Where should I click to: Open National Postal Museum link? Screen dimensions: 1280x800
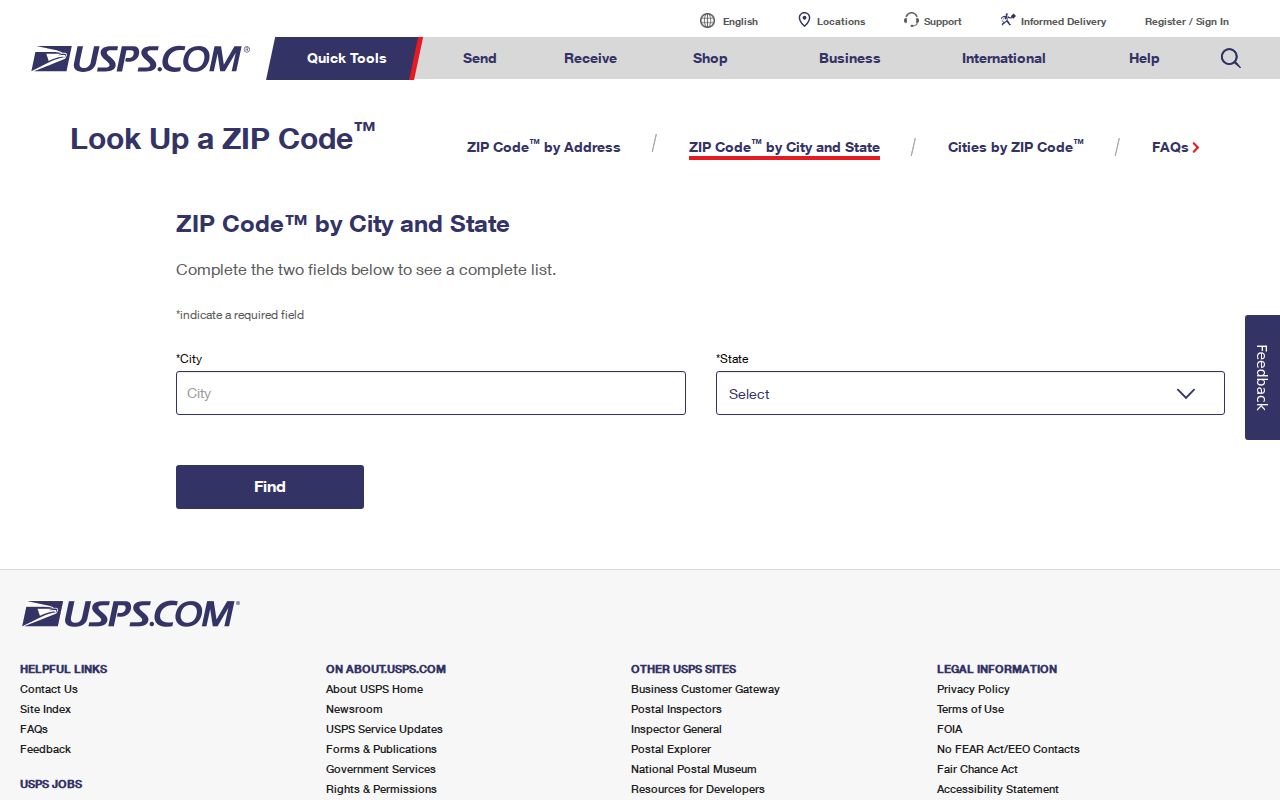click(694, 769)
